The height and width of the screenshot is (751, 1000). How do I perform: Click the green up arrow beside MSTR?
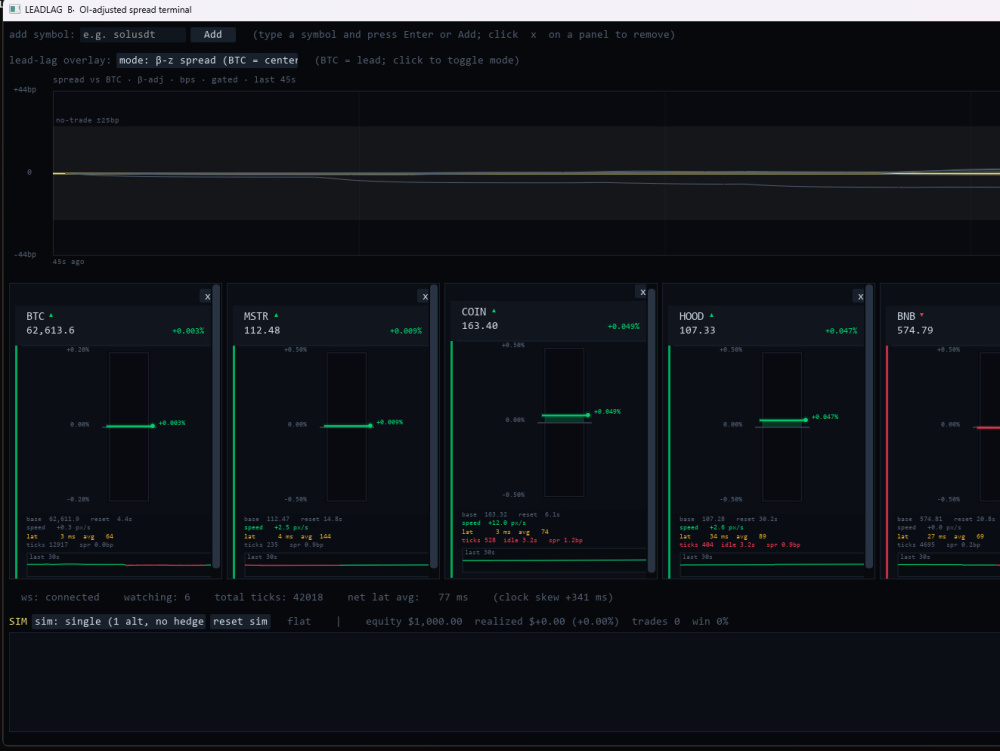(276, 315)
